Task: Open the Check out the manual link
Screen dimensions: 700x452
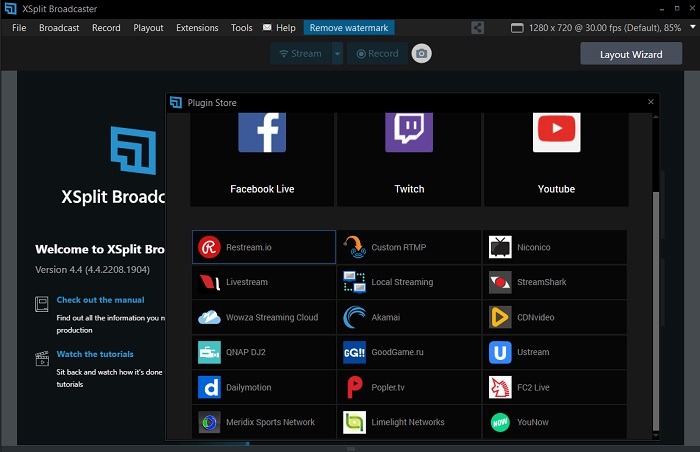Action: pyautogui.click(x=100, y=300)
